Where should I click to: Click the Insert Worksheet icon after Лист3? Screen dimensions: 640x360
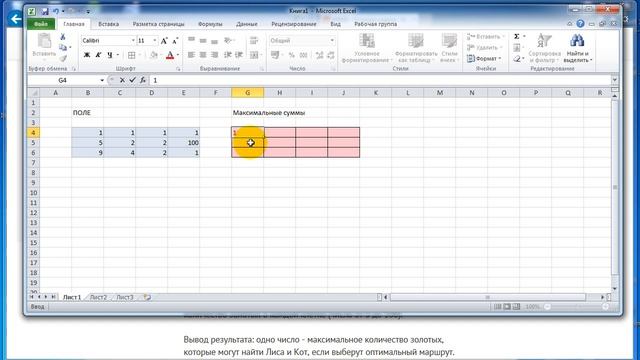point(147,298)
